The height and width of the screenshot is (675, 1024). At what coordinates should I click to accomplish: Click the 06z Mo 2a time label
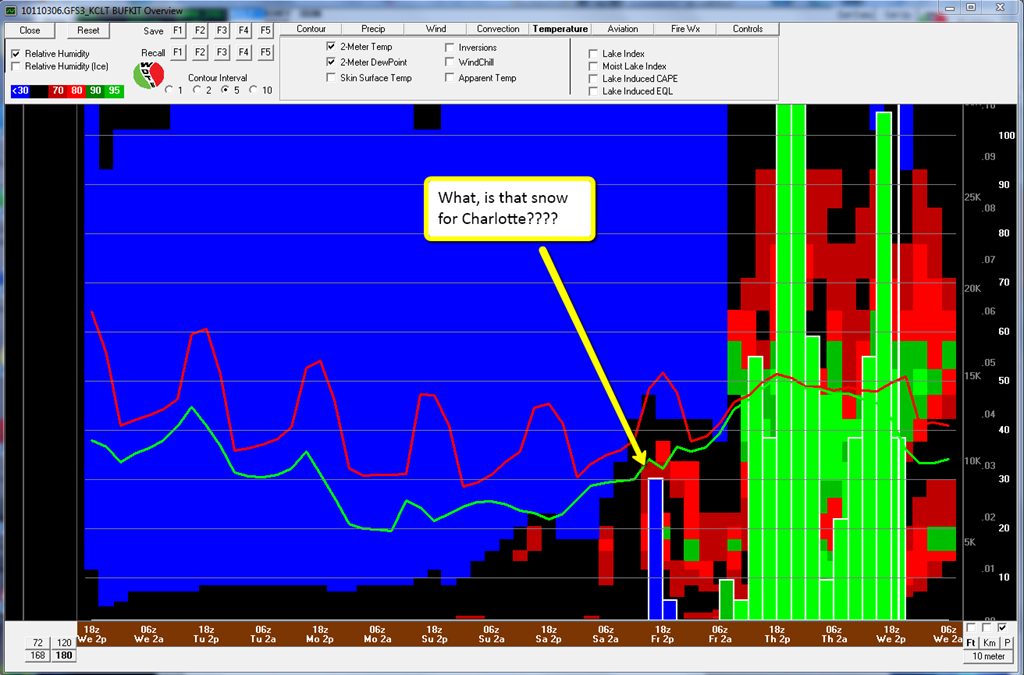tap(377, 635)
